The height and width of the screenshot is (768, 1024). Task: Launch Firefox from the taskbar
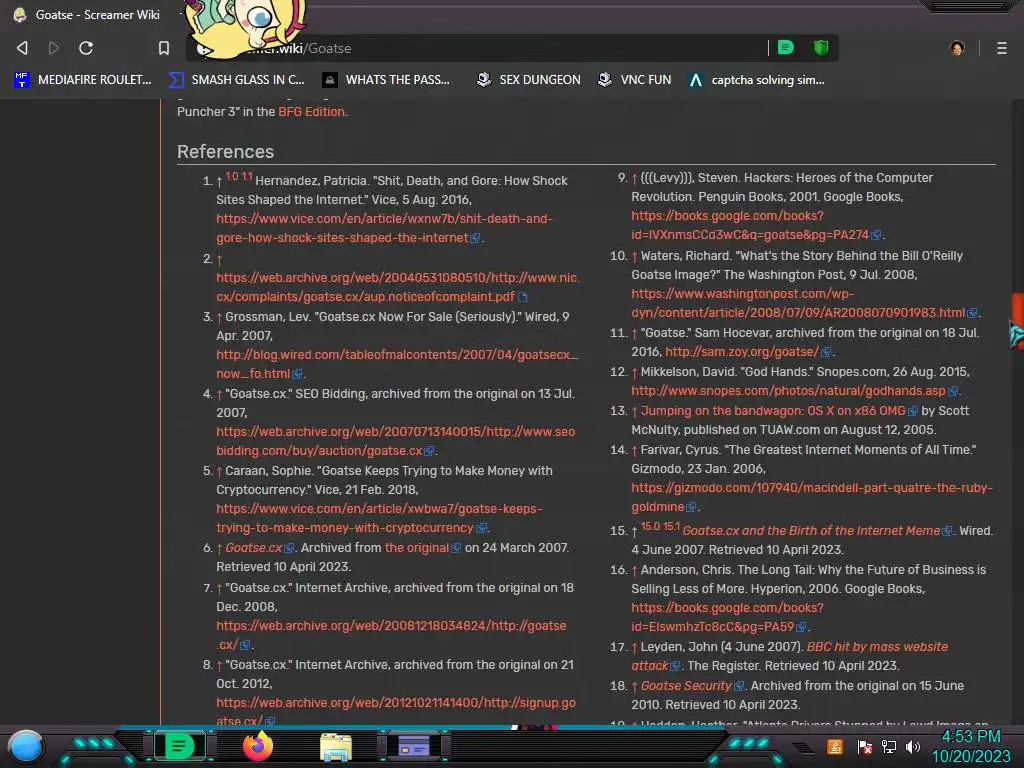click(x=257, y=746)
